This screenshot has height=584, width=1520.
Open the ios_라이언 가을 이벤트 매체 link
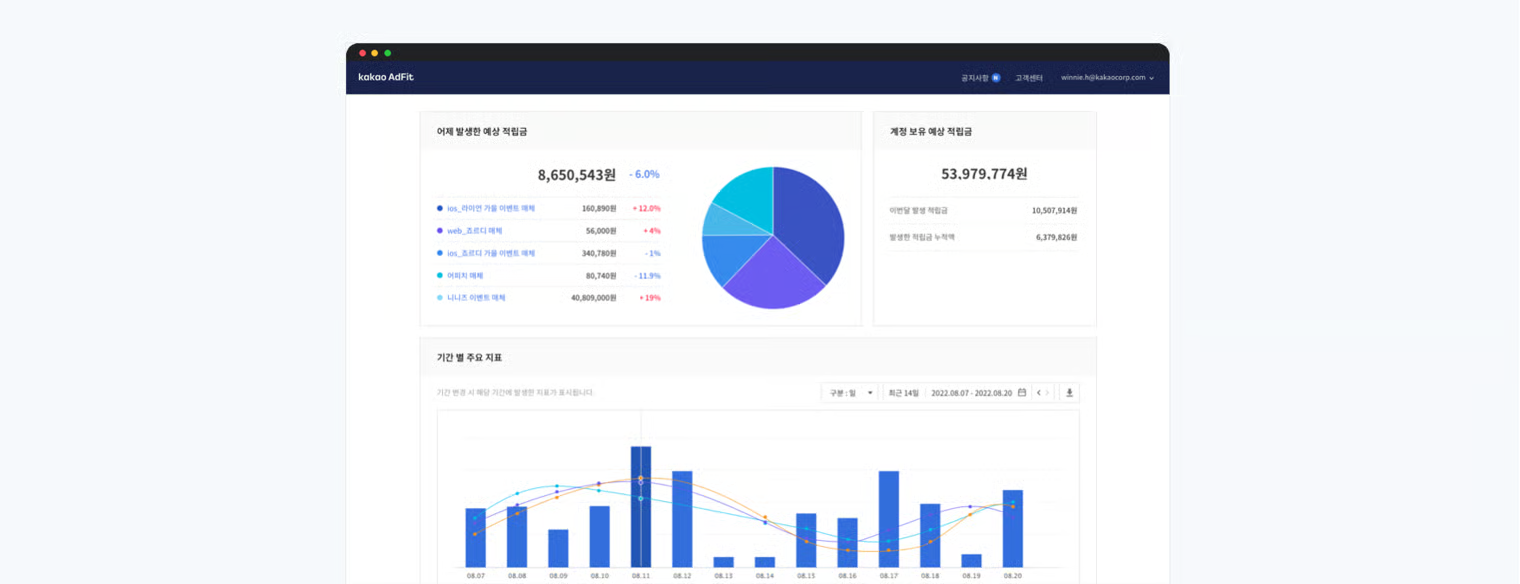click(x=490, y=208)
